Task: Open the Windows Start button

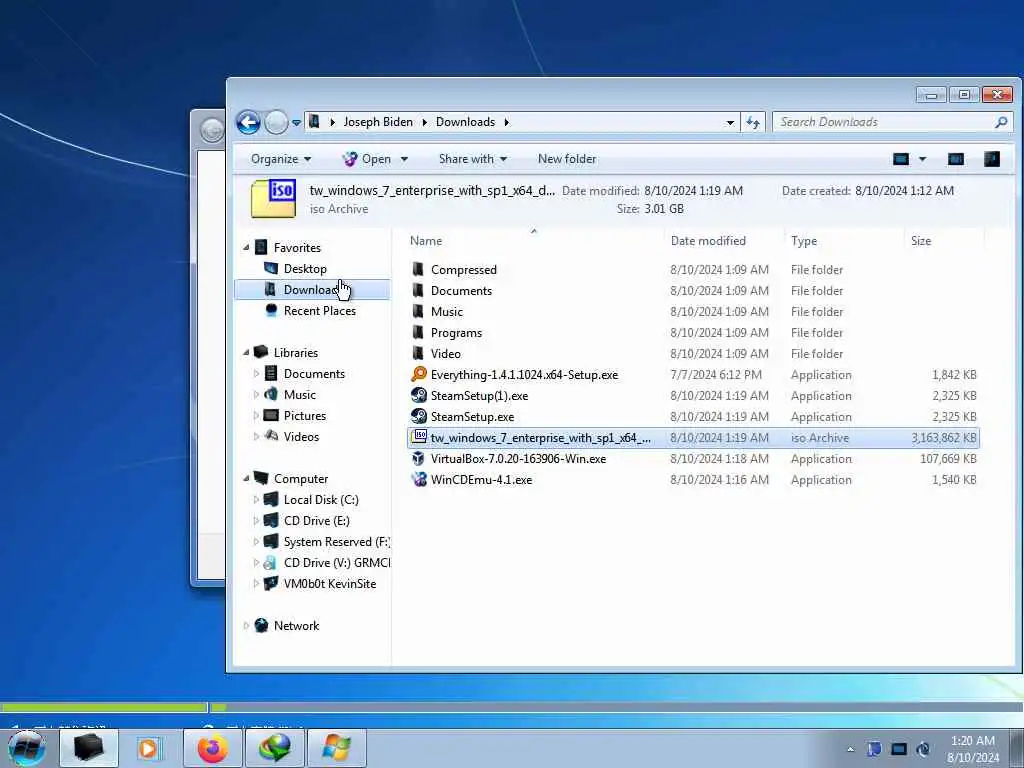Action: 27,748
